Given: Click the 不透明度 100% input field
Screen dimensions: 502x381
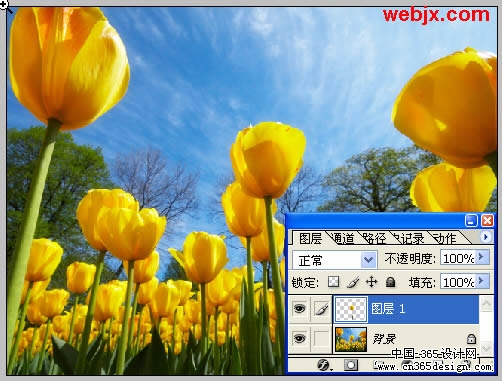Looking at the screenshot, I should 458,258.
